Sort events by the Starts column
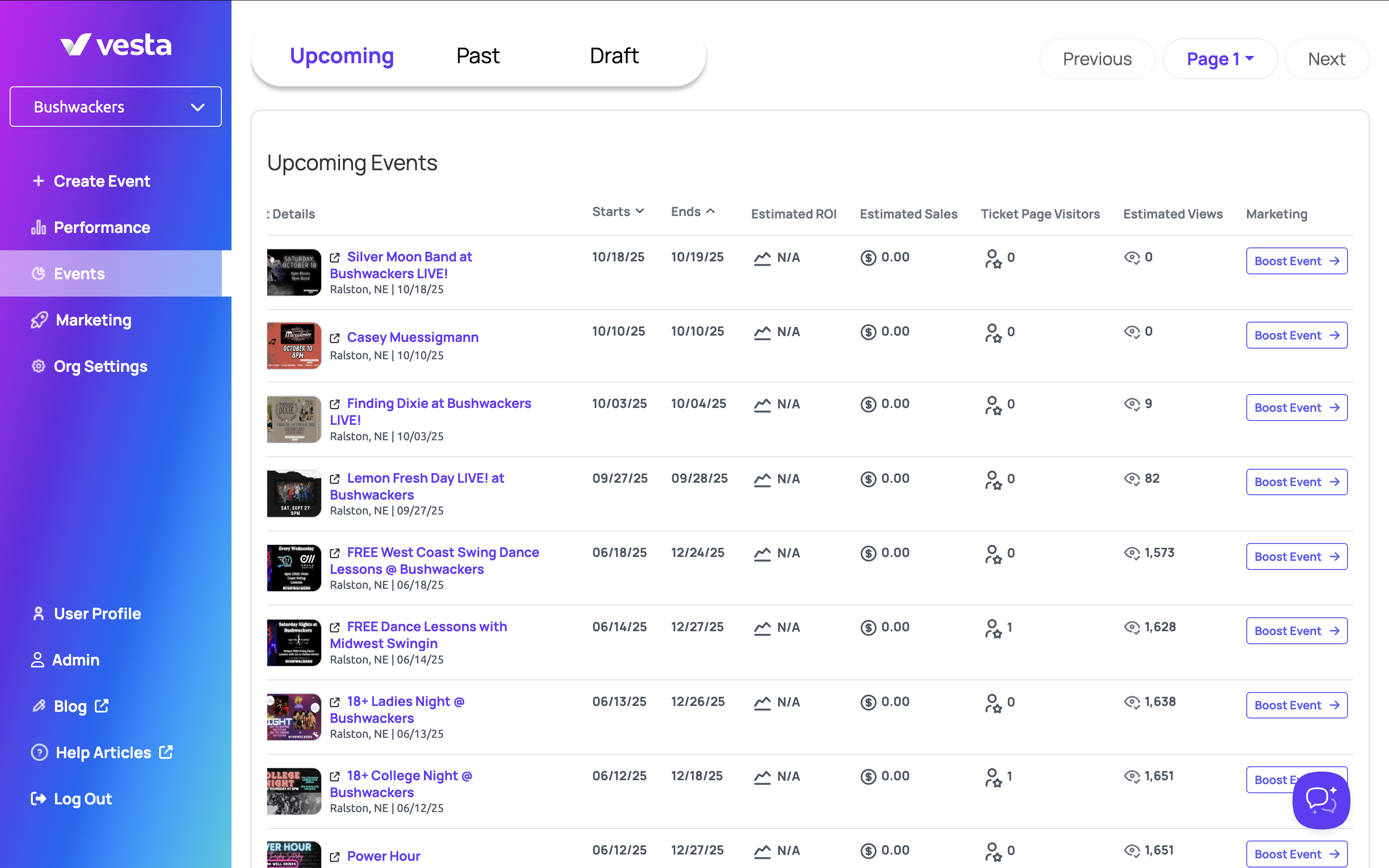 coord(618,212)
